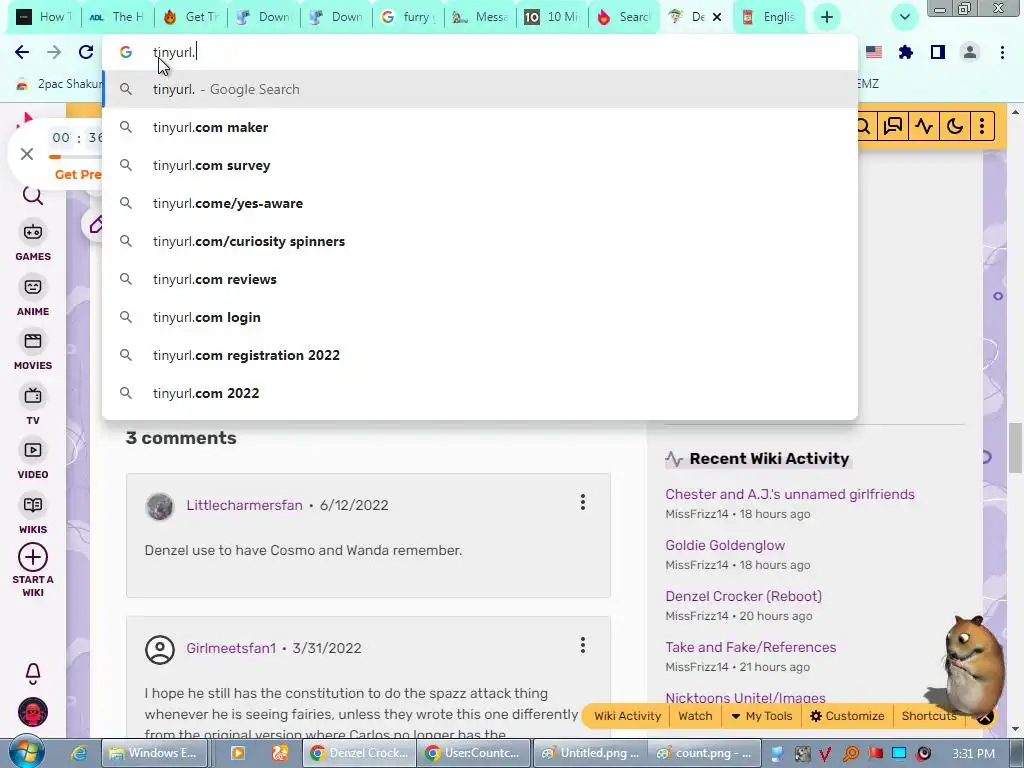Click Shortcuts in bottom toolbar
The height and width of the screenshot is (768, 1024).
coord(929,716)
